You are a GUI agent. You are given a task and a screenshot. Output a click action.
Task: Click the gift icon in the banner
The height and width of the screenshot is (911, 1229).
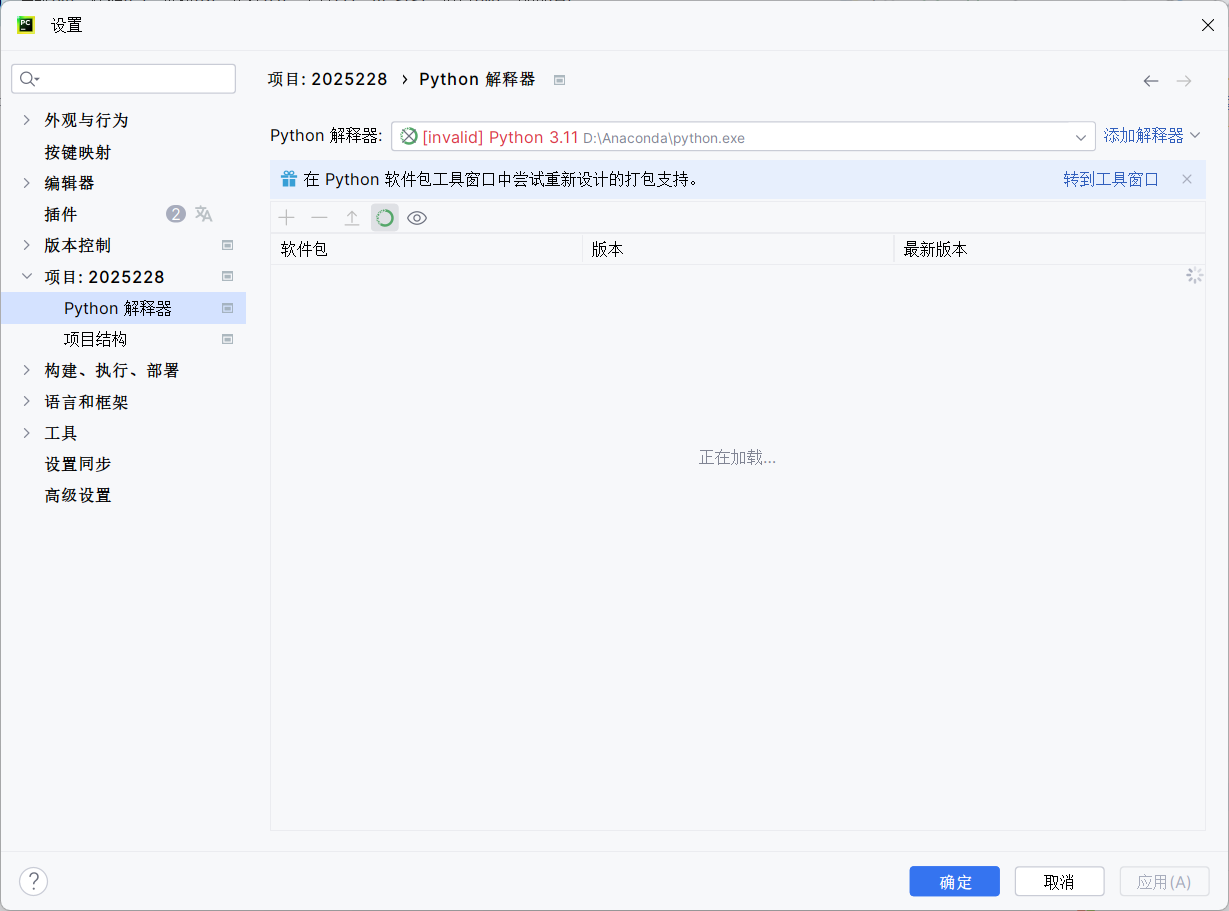point(289,179)
